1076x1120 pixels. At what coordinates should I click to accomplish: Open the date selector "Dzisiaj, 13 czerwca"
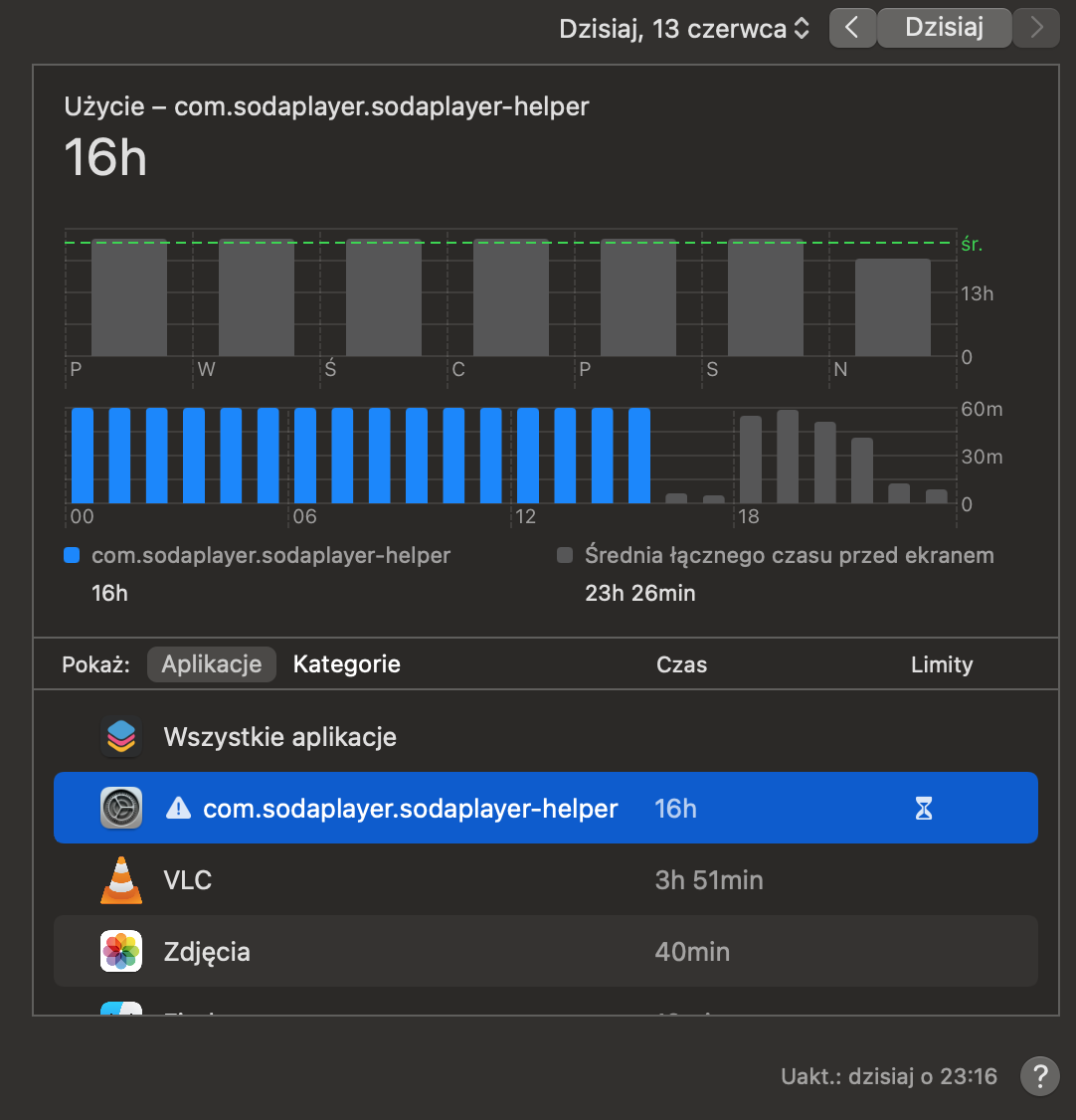point(684,29)
